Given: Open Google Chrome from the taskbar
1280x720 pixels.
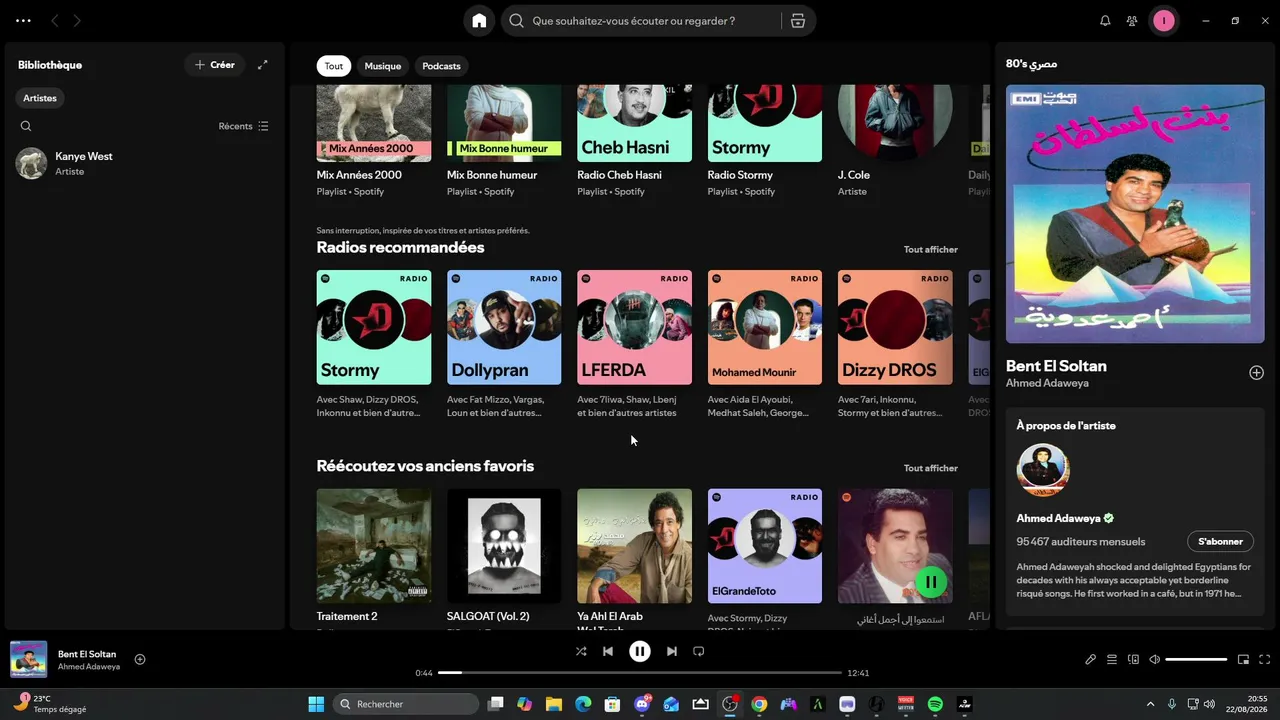Looking at the screenshot, I should (759, 704).
